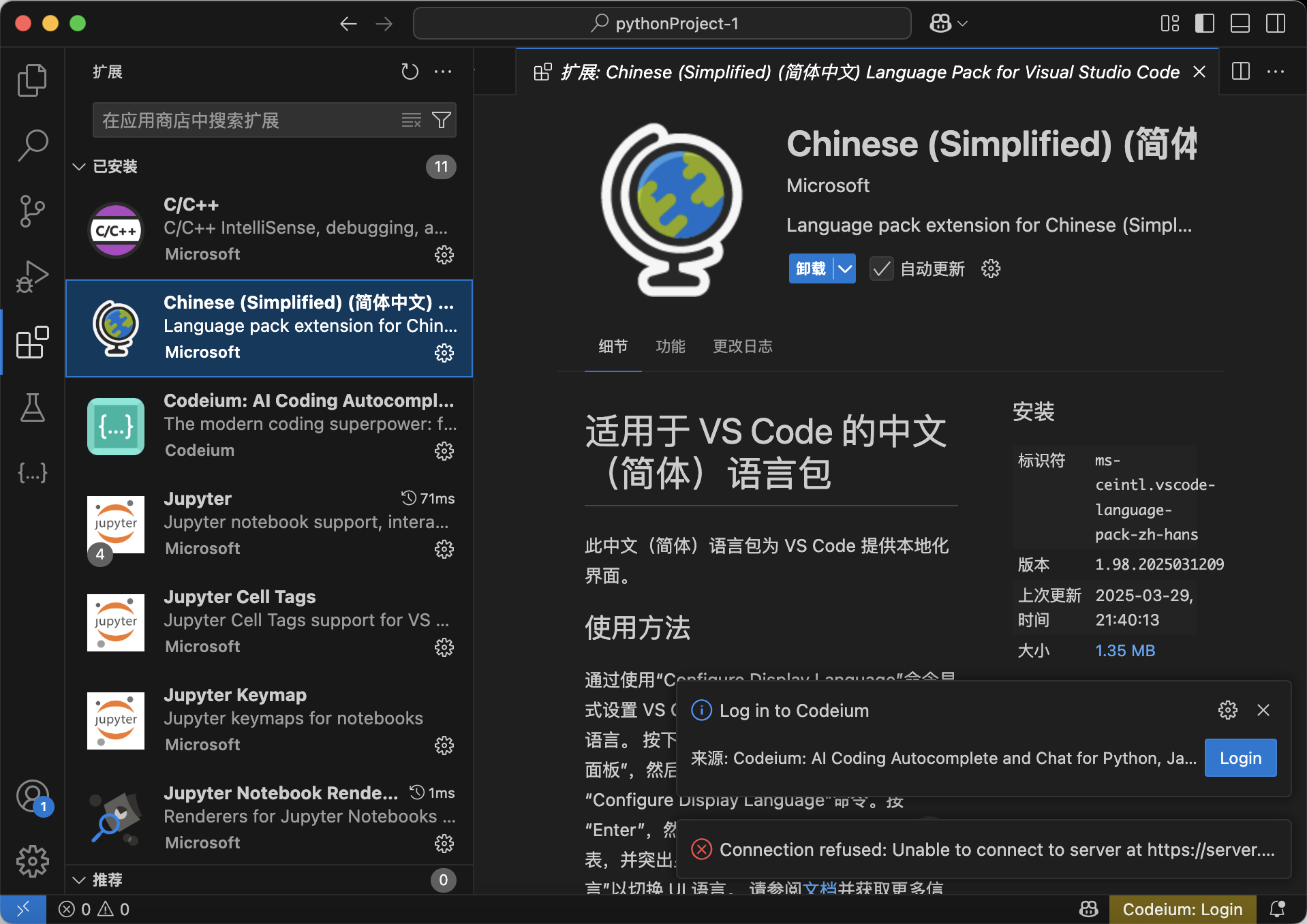Open Accounts menu with badge
1307x924 pixels.
point(32,797)
